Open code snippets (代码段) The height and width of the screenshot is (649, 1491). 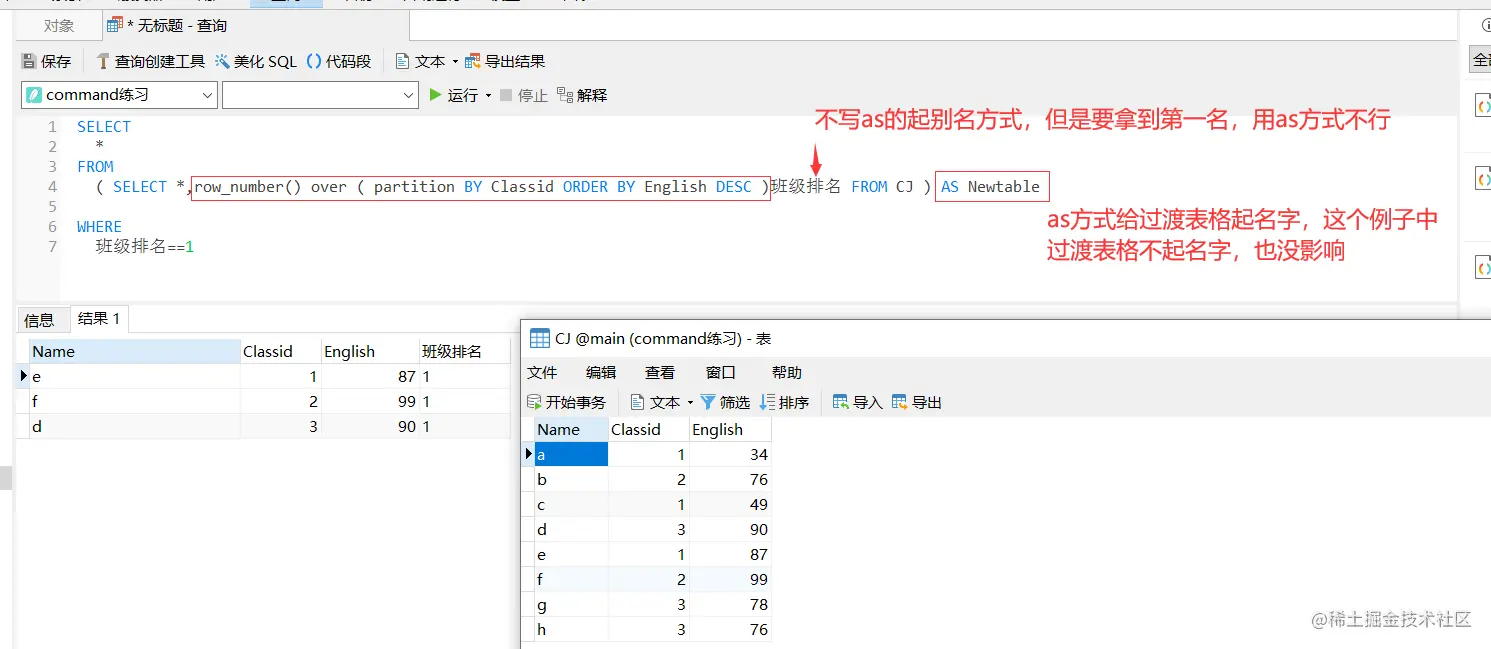pyautogui.click(x=338, y=61)
